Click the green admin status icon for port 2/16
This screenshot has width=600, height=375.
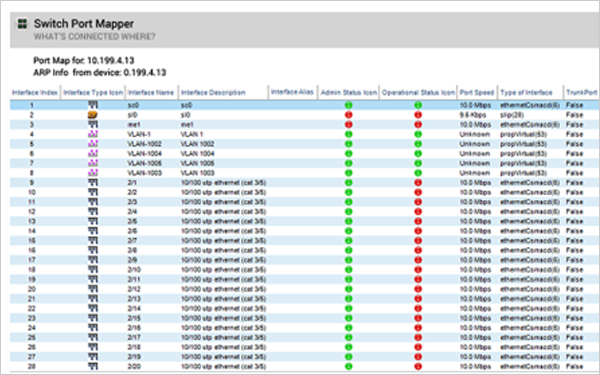(348, 328)
